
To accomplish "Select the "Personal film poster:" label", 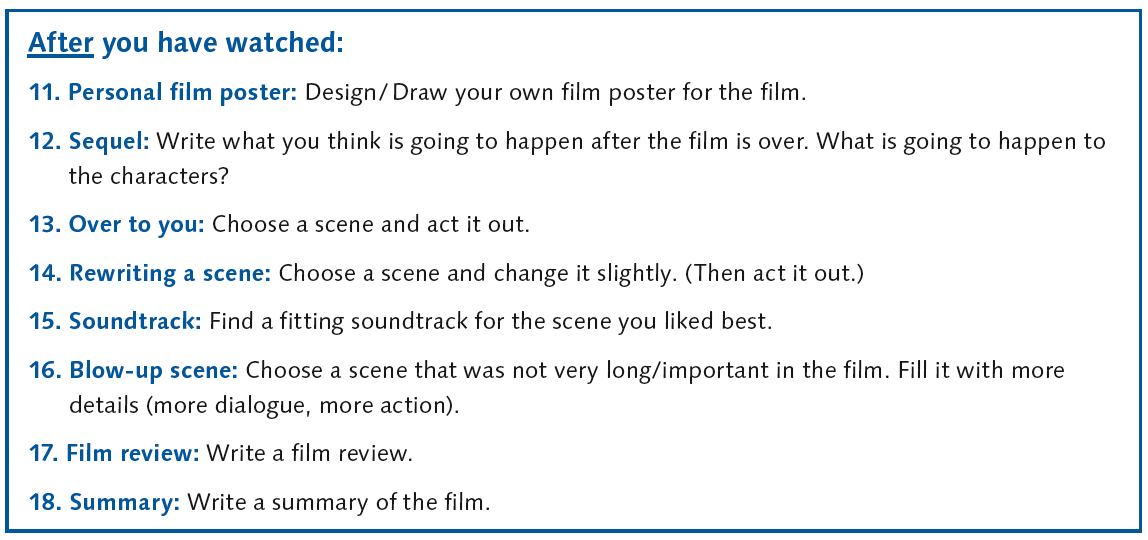I will point(183,93).
